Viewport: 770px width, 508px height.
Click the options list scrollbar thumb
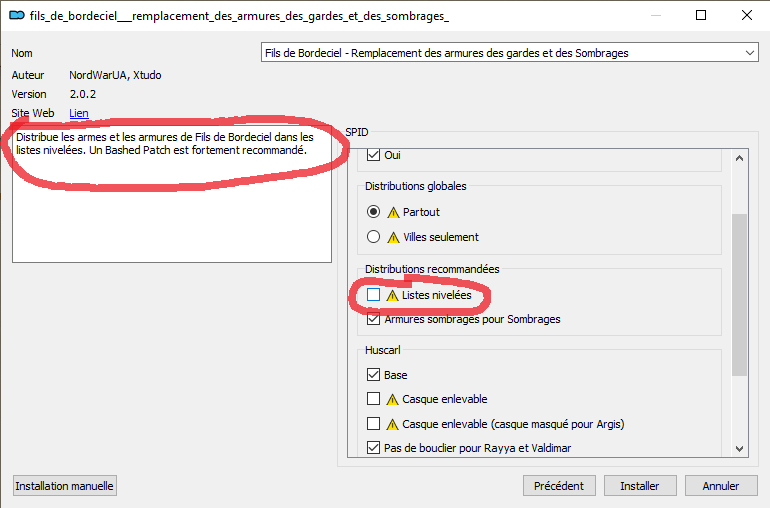point(739,295)
